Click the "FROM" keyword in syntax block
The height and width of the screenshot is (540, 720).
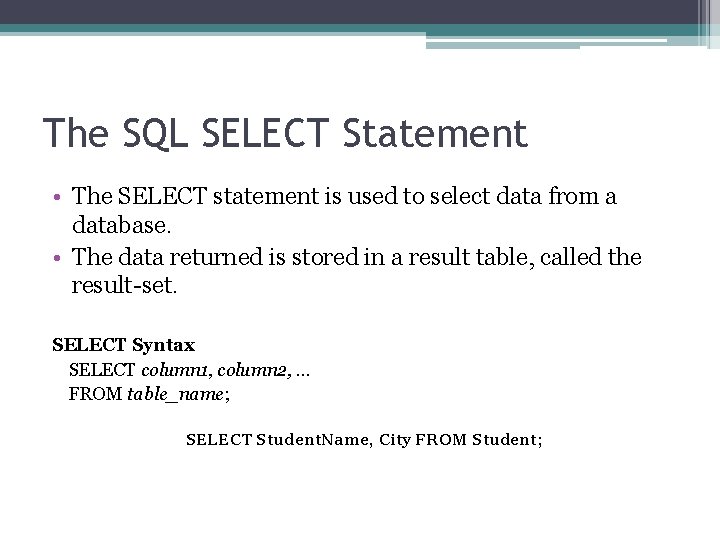pos(95,394)
